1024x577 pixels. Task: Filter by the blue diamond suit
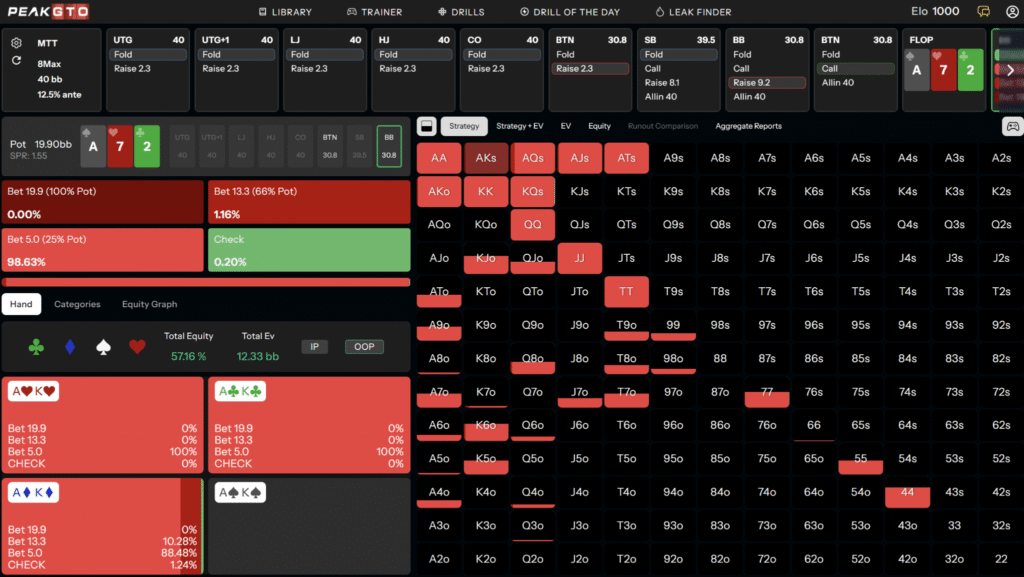tap(70, 347)
